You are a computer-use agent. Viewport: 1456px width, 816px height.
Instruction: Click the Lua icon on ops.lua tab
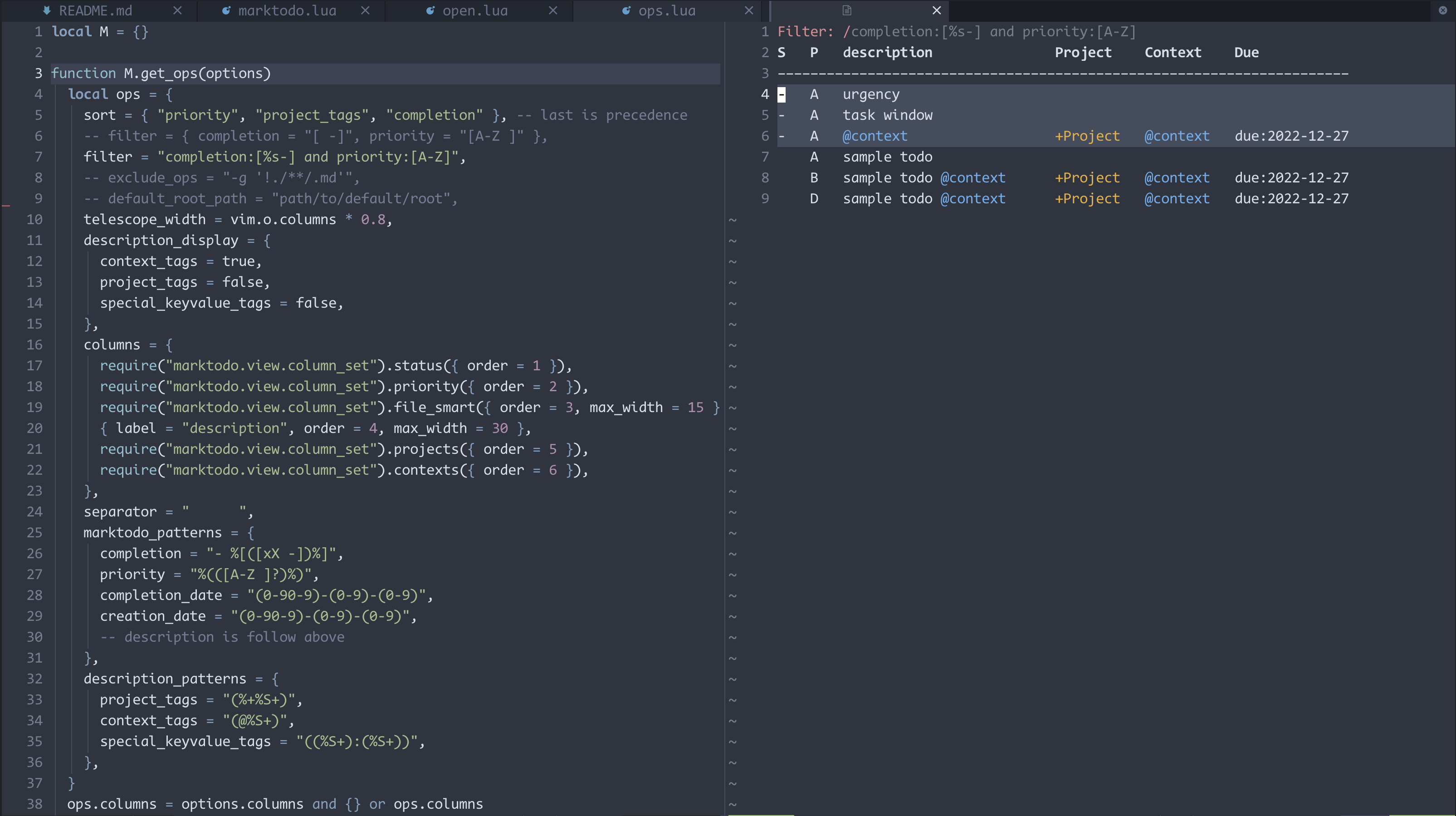point(626,11)
